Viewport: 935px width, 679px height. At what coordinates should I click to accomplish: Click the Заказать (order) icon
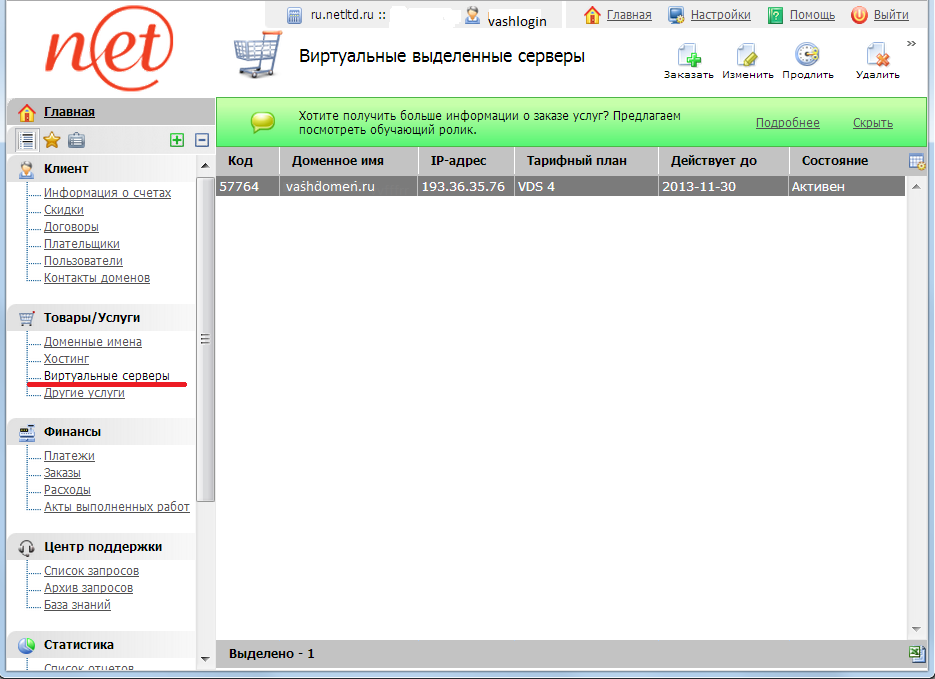pyautogui.click(x=688, y=58)
